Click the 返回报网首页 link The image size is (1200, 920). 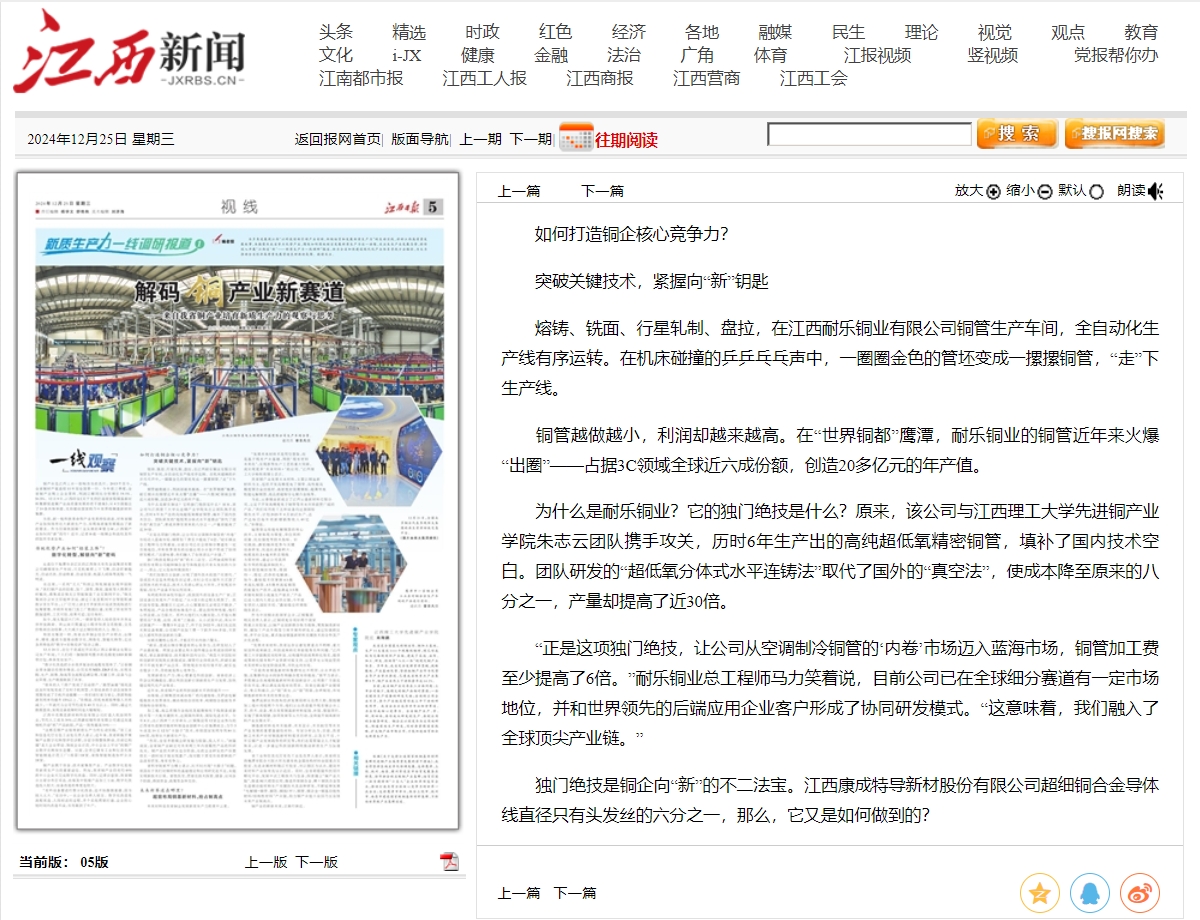pyautogui.click(x=337, y=139)
